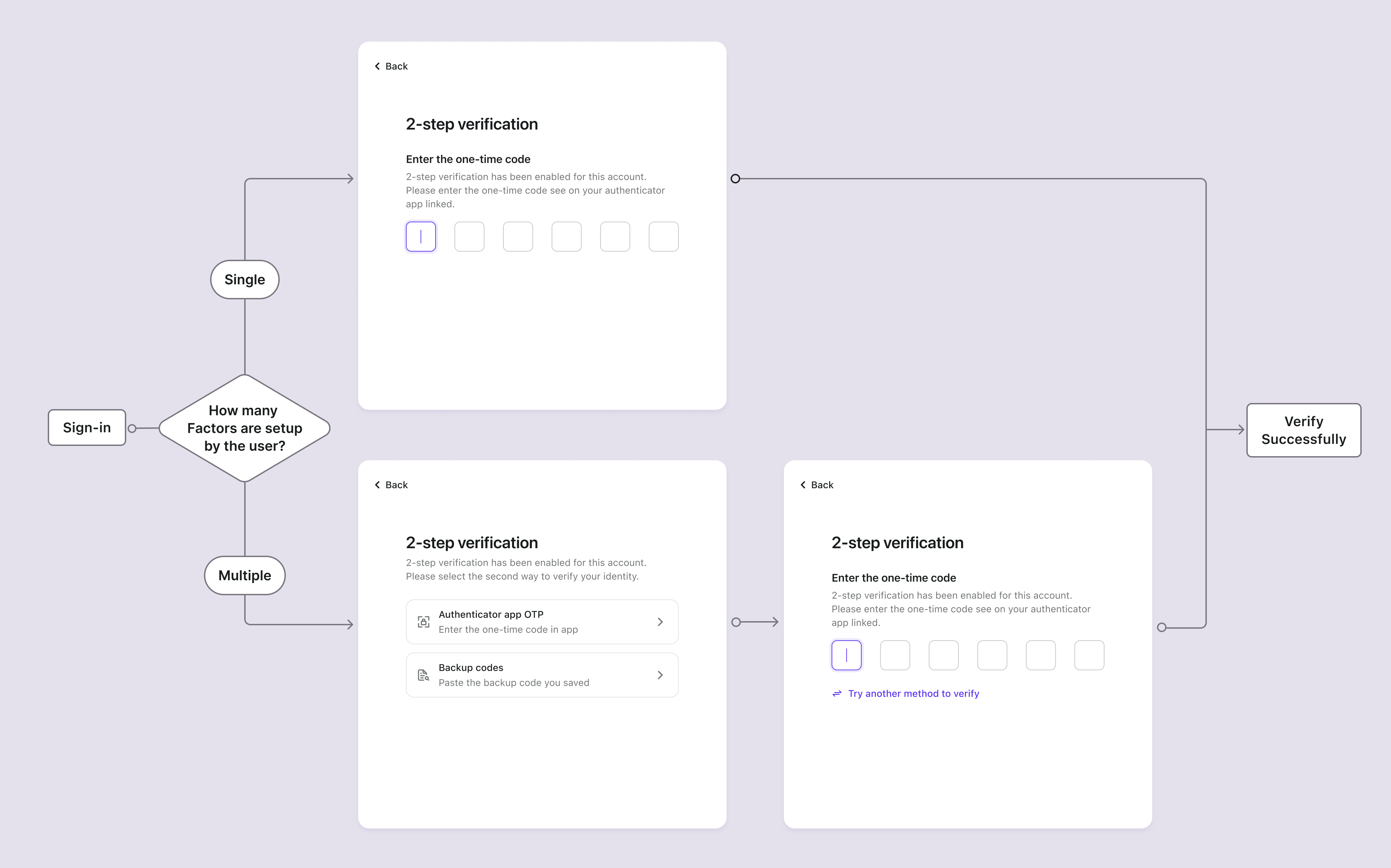Click the chevron arrow on Backup codes row
The width and height of the screenshot is (1391, 868).
(660, 675)
